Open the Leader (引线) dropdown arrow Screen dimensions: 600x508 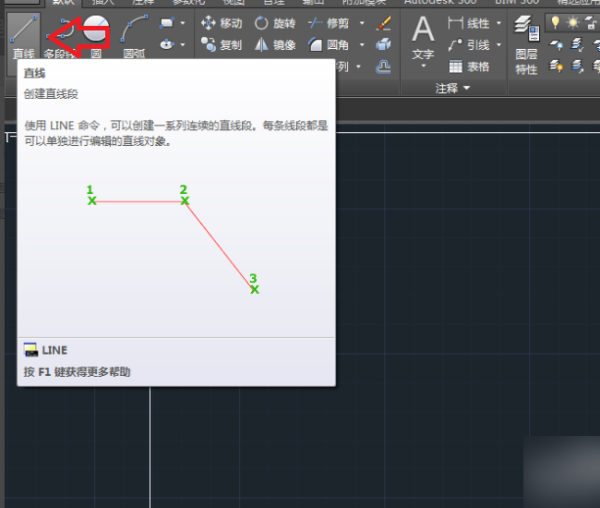pos(499,45)
